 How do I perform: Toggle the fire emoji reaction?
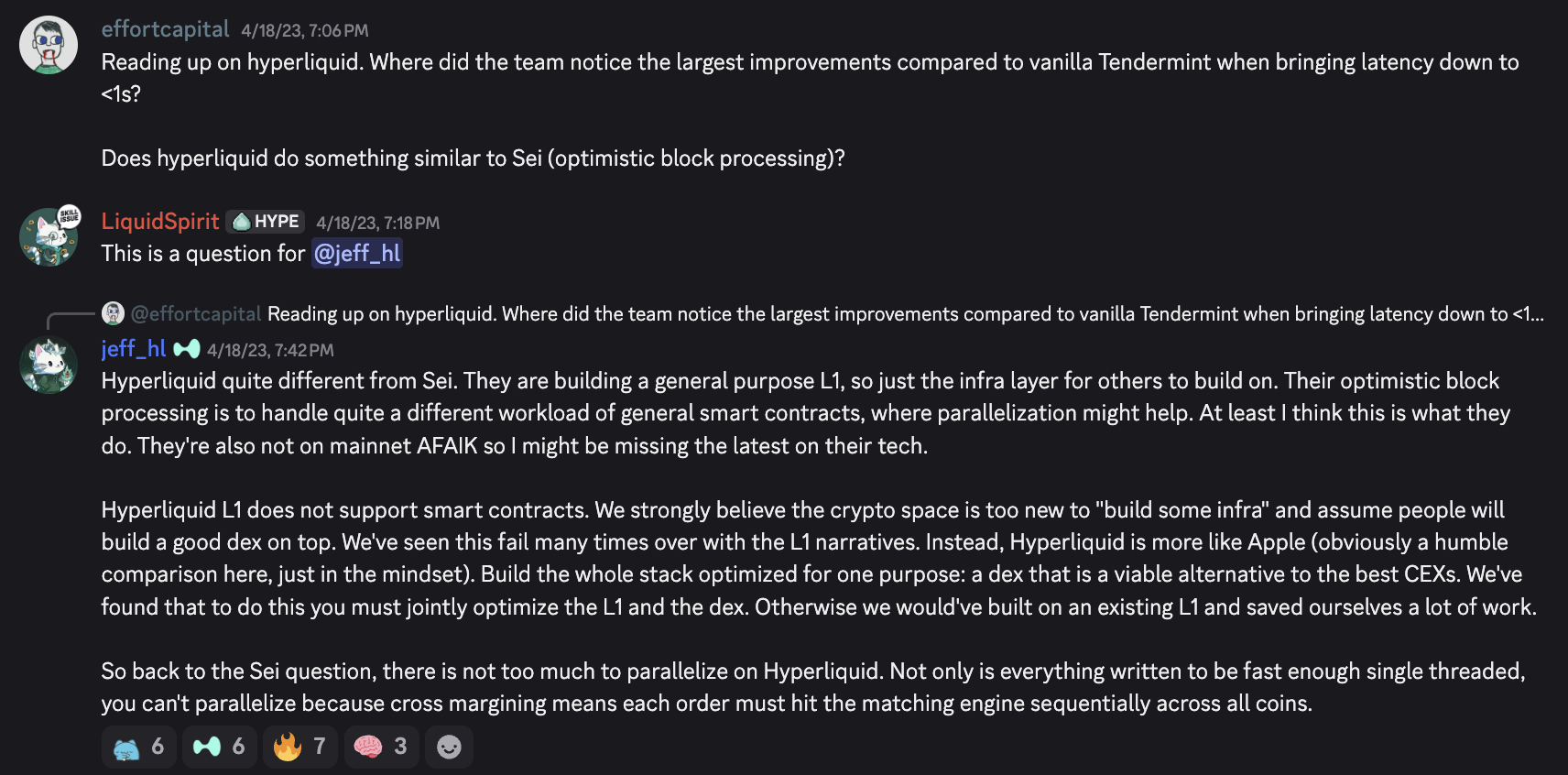[300, 747]
